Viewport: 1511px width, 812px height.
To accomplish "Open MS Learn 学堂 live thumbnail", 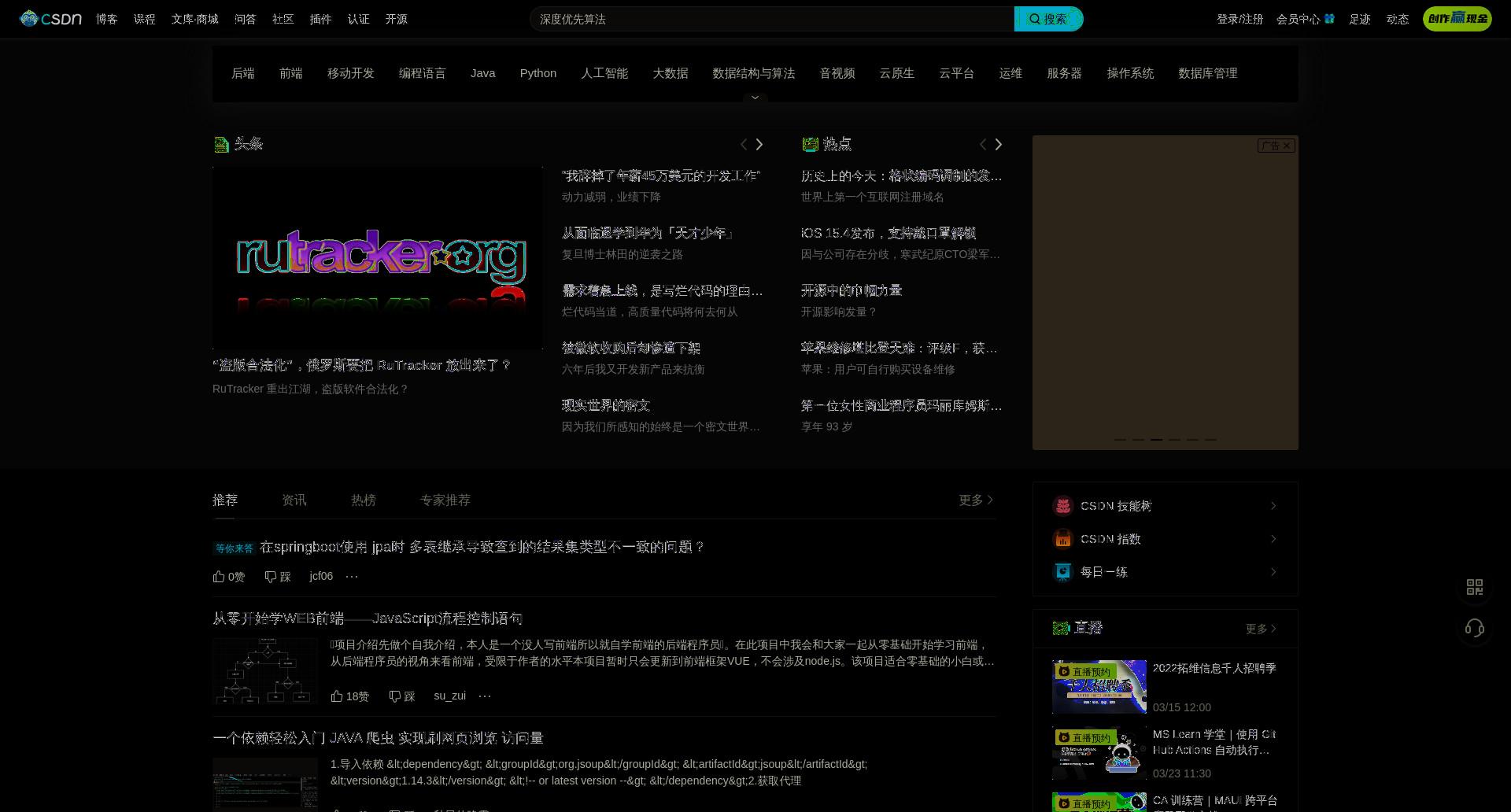I will click(1099, 753).
